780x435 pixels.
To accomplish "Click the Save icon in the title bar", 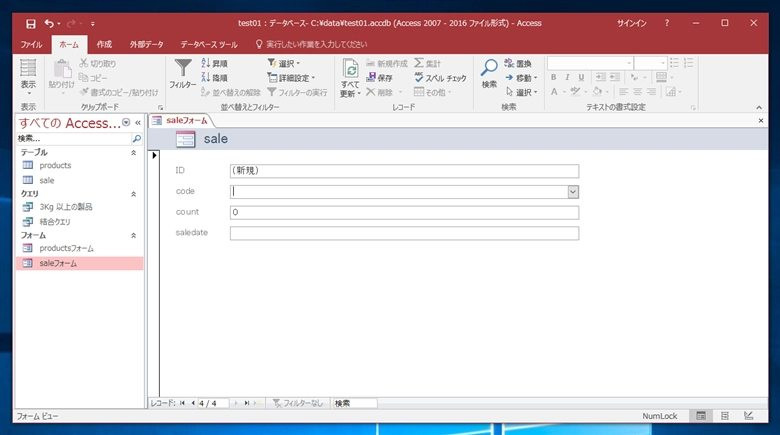I will click(31, 23).
